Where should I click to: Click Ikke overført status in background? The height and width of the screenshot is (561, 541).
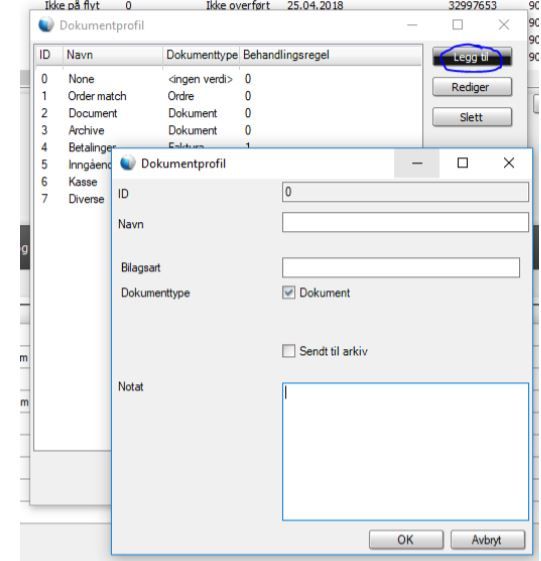coord(238,5)
